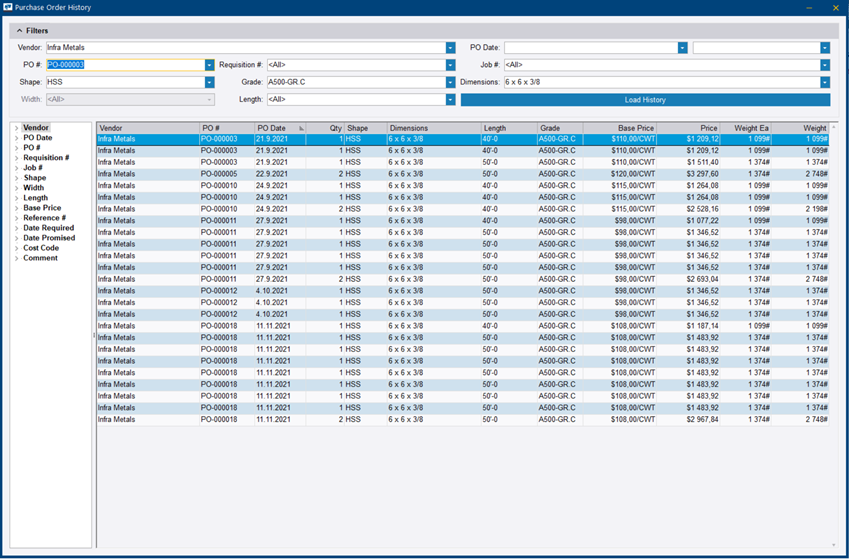The height and width of the screenshot is (559, 849).
Task: Open the Job # dropdown
Action: pyautogui.click(x=824, y=65)
